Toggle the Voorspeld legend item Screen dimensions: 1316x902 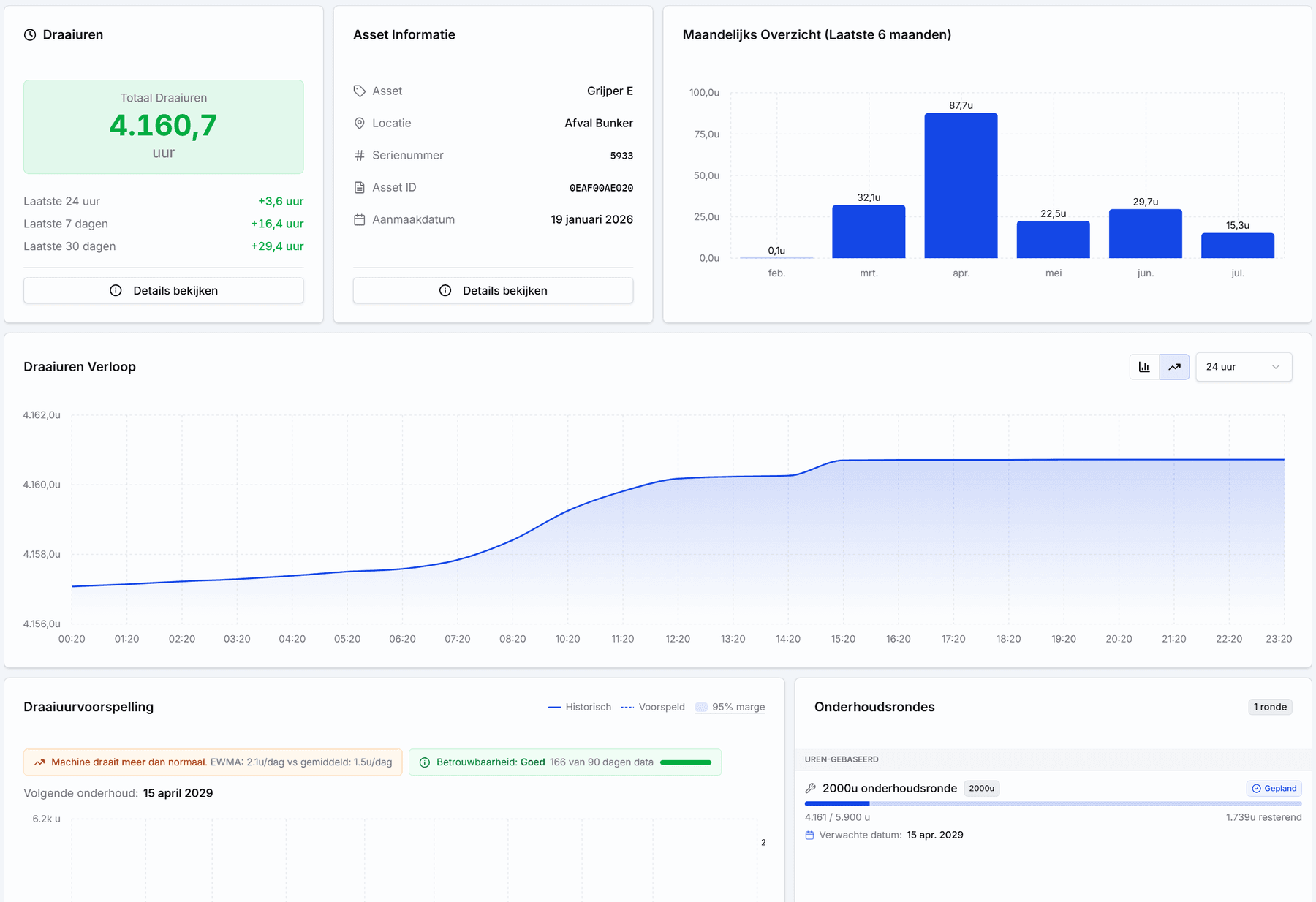pyautogui.click(x=653, y=707)
